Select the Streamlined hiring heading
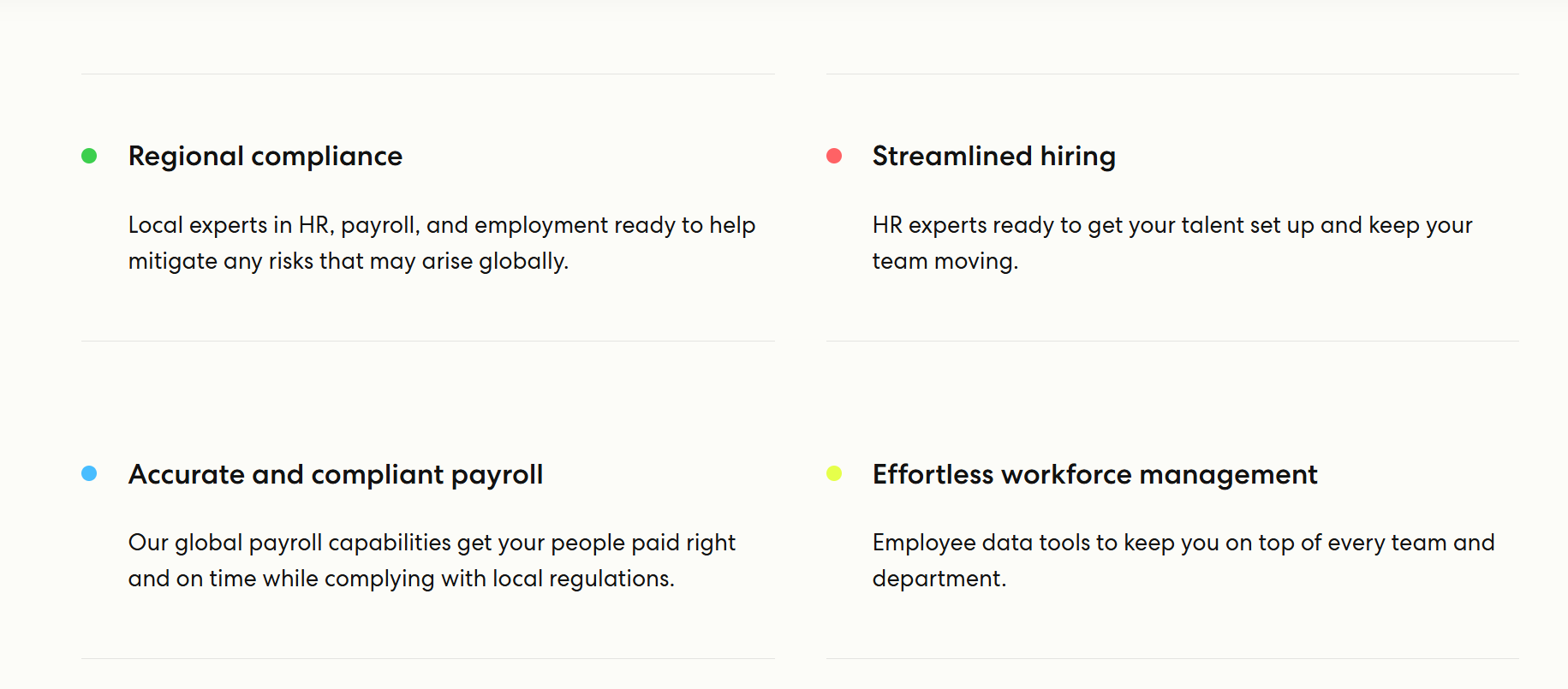This screenshot has height=689, width=1568. tap(994, 157)
